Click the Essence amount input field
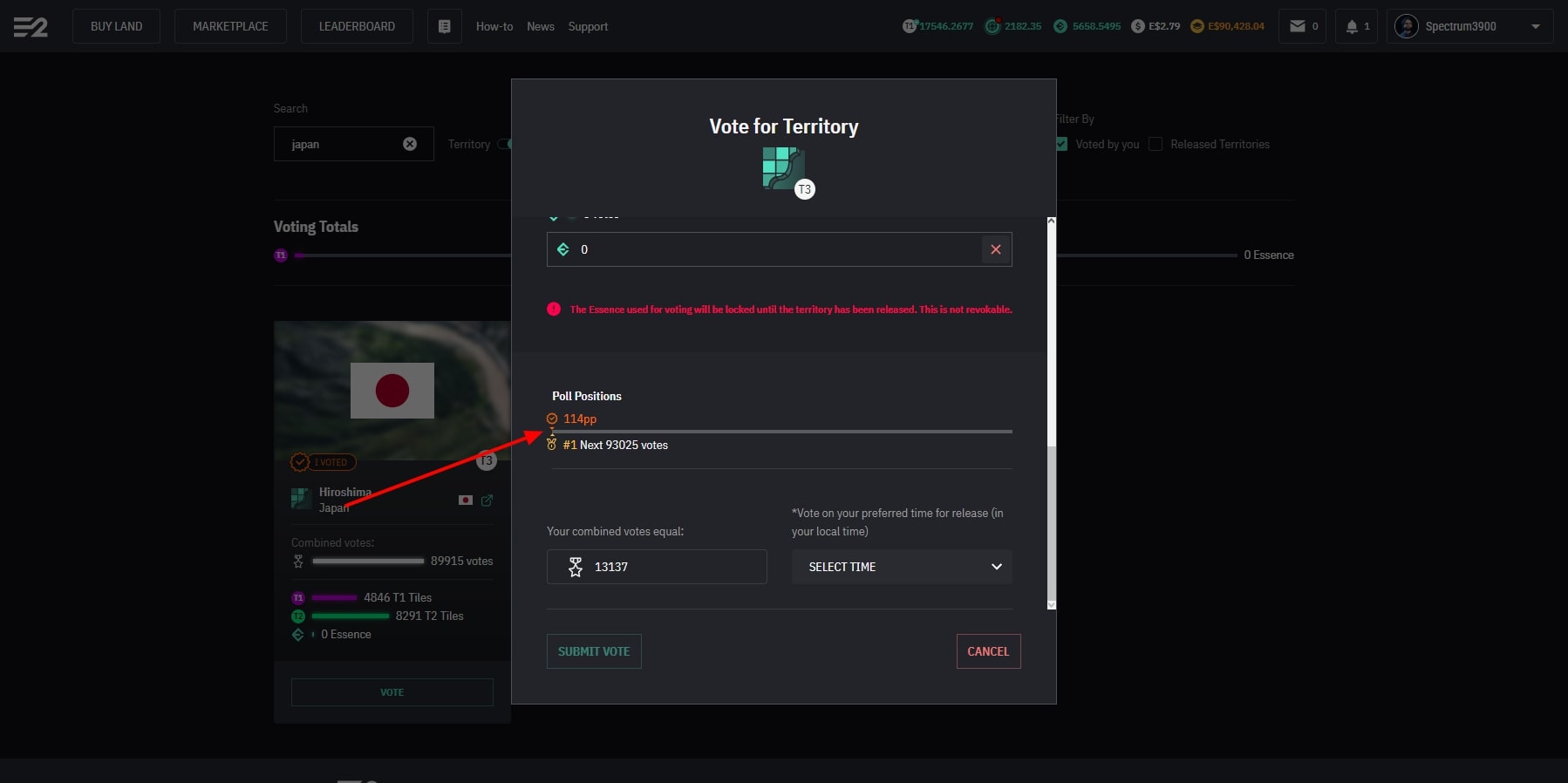Screen dimensions: 1568x783 coord(776,249)
